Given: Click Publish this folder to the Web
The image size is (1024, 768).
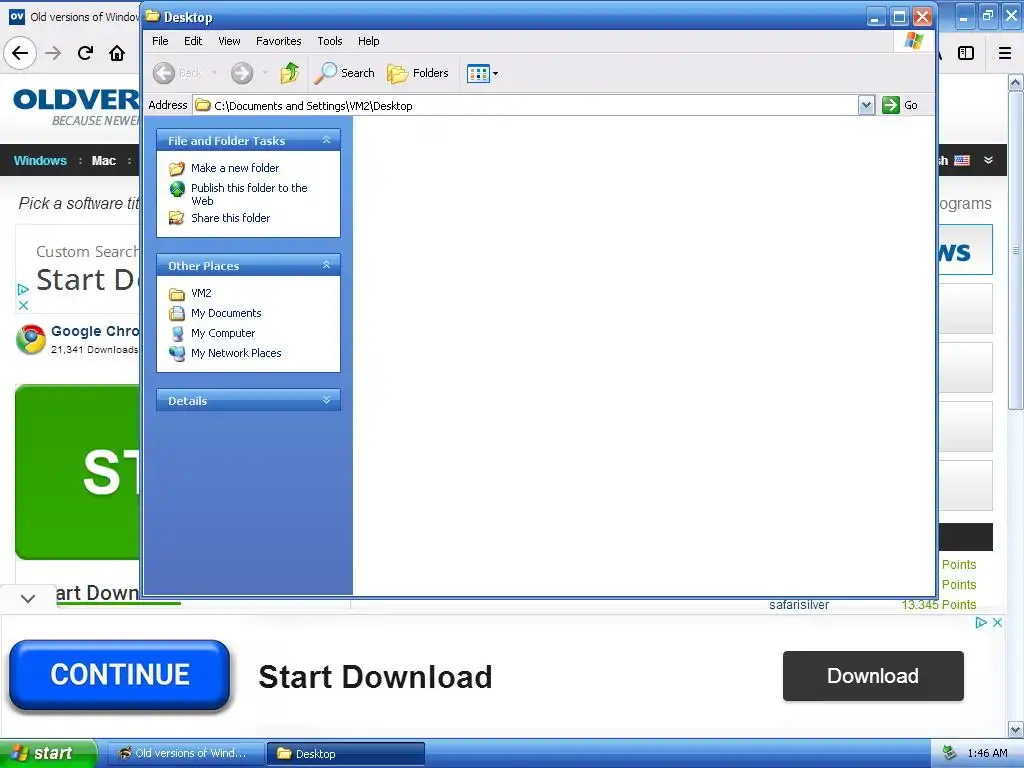Looking at the screenshot, I should [x=249, y=194].
